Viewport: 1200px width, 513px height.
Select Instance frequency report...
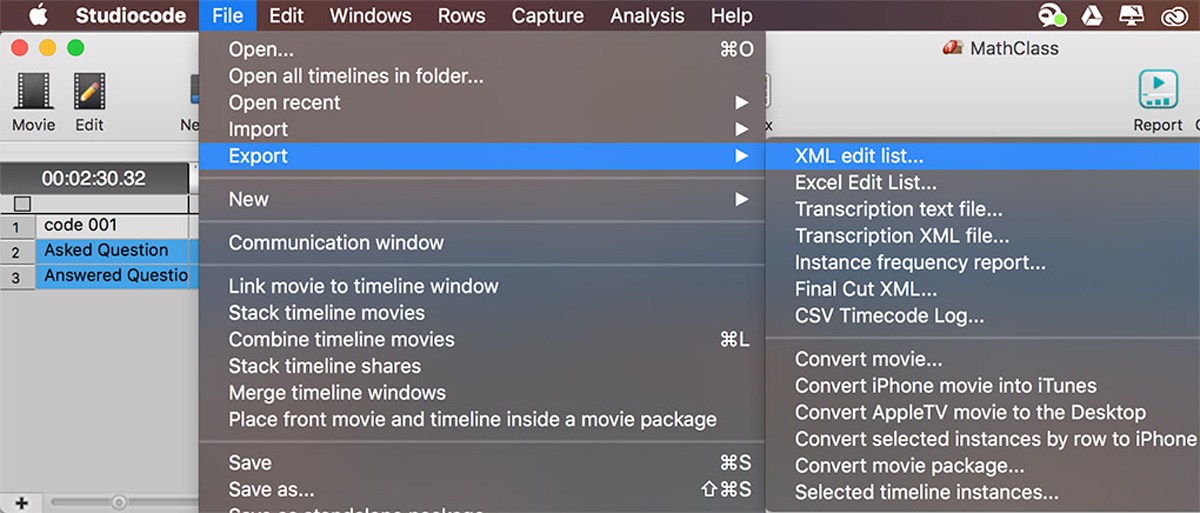pyautogui.click(x=982, y=263)
